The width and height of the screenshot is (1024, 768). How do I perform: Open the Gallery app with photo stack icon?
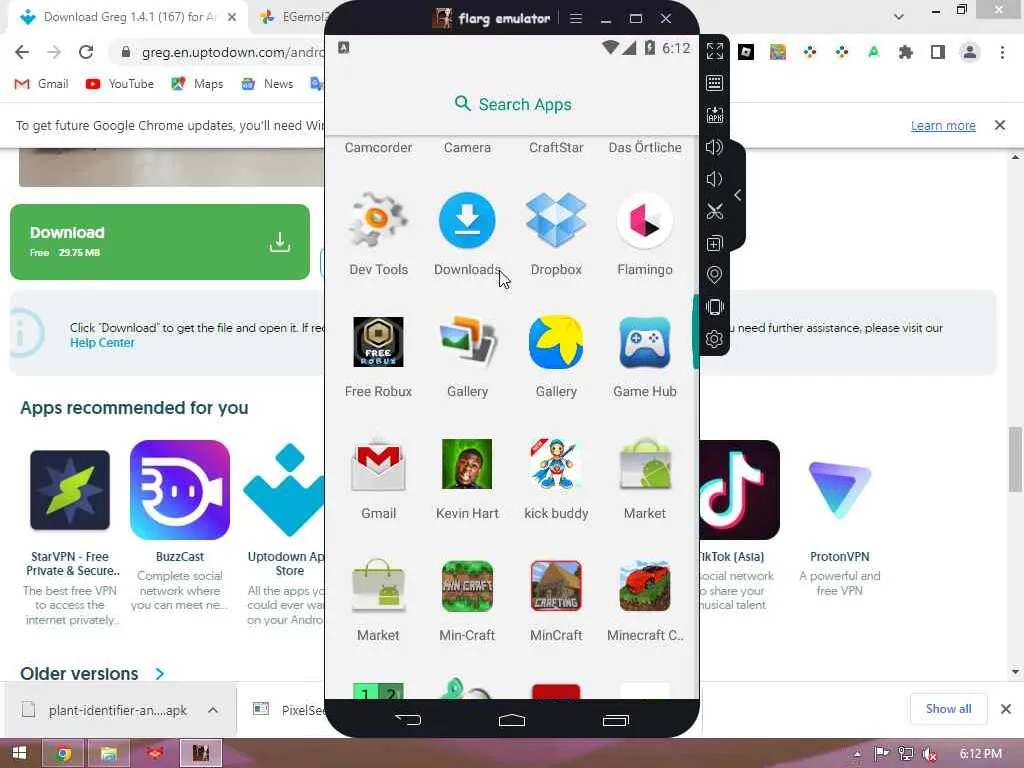pos(467,357)
